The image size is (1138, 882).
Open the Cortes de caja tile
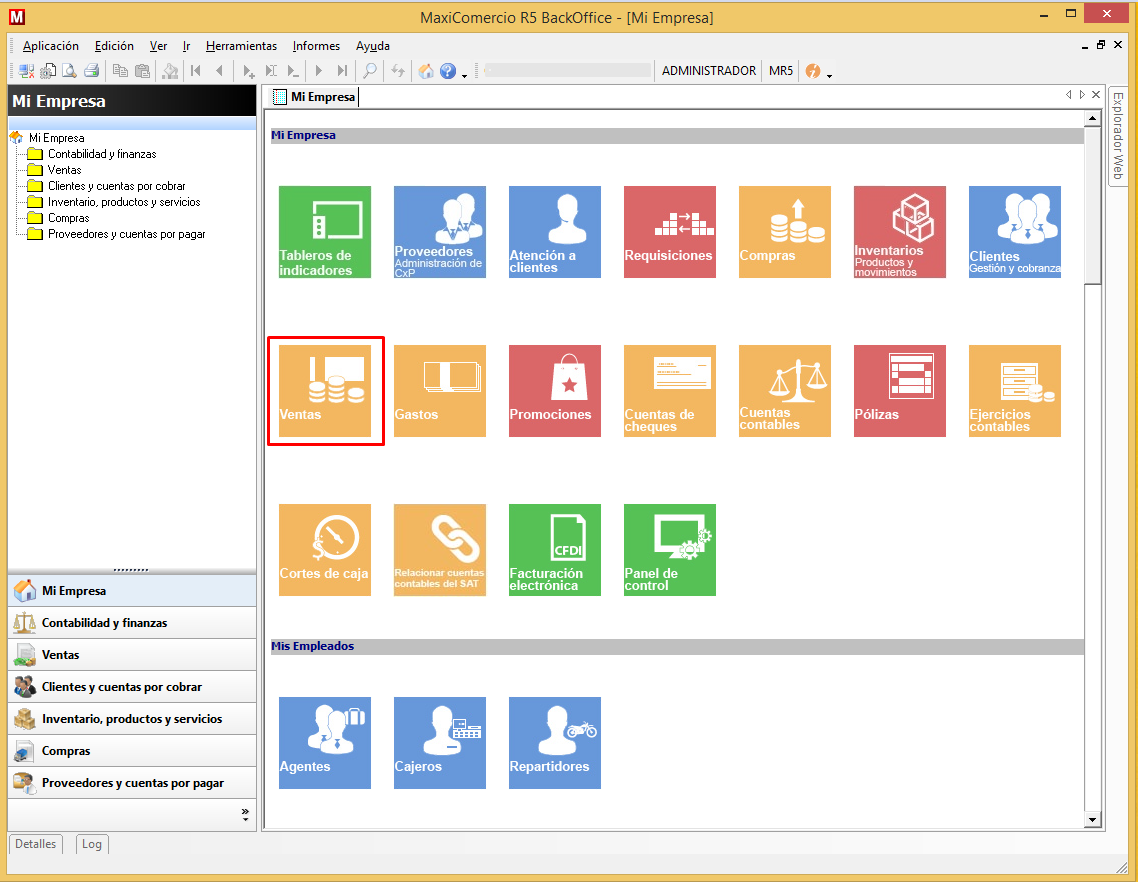(x=324, y=550)
